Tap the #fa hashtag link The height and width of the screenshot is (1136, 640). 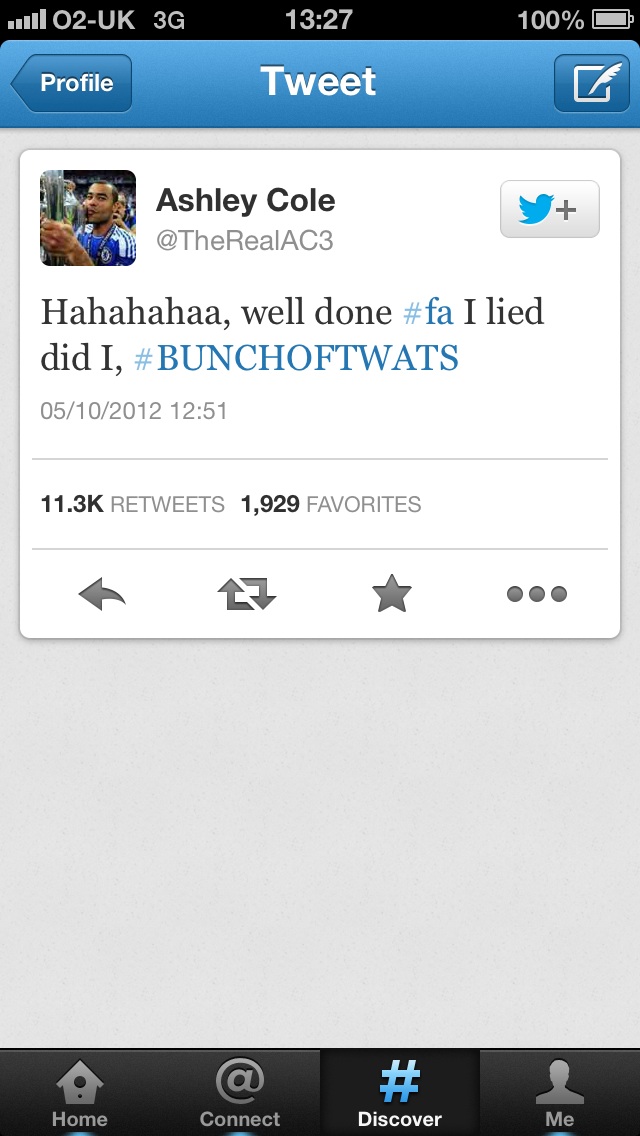tap(428, 312)
